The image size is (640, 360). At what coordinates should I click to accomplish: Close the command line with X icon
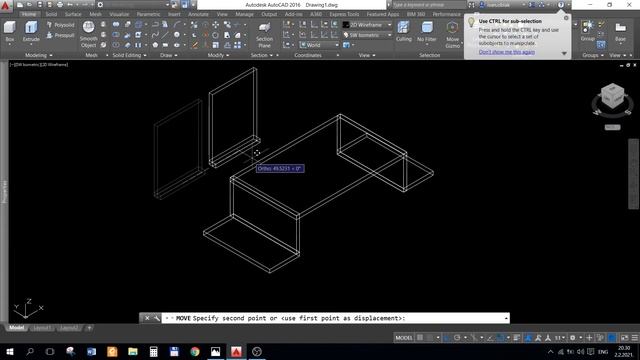coord(147,318)
